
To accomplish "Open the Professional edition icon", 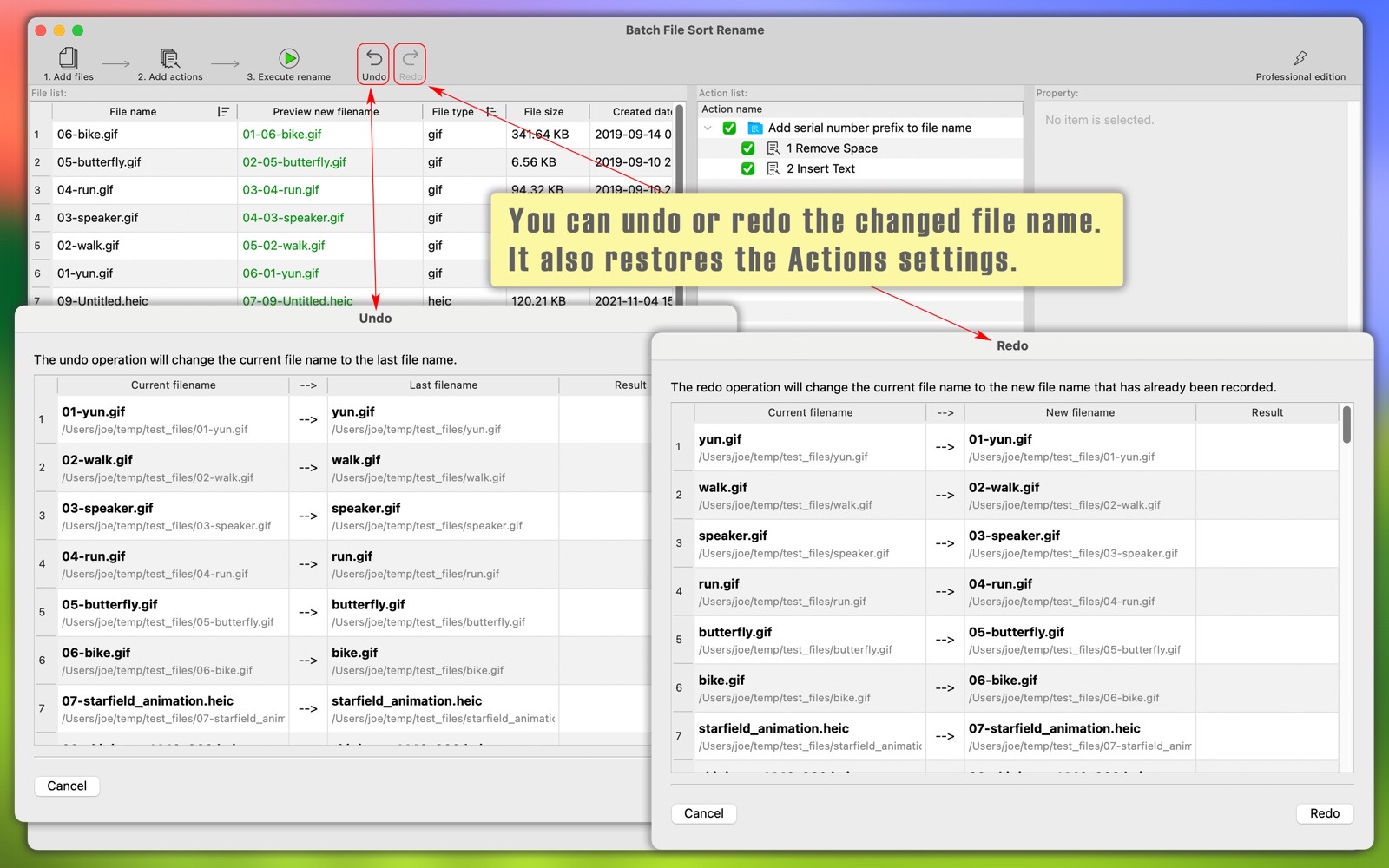I will pos(1300,58).
